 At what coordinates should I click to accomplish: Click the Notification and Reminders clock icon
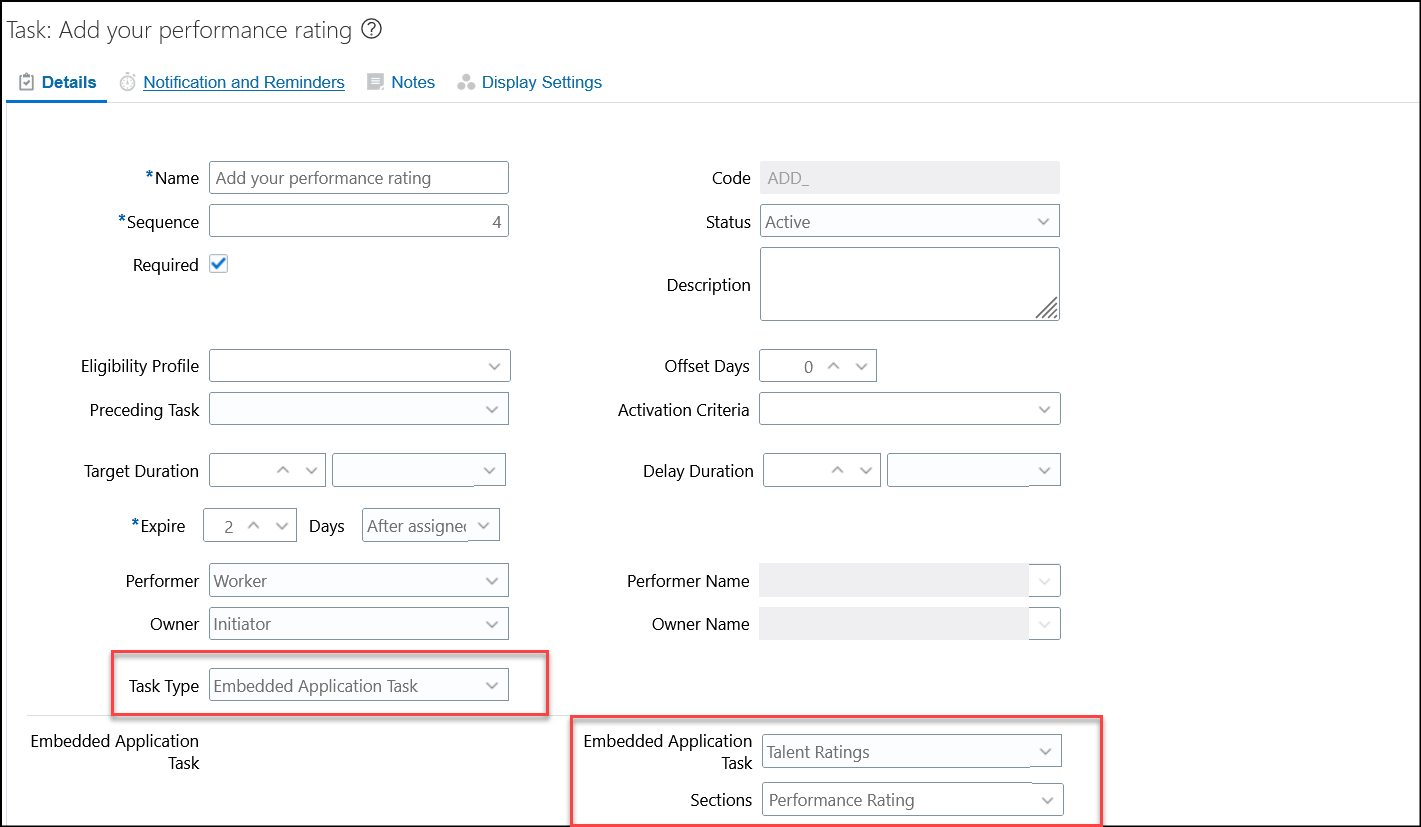click(127, 83)
